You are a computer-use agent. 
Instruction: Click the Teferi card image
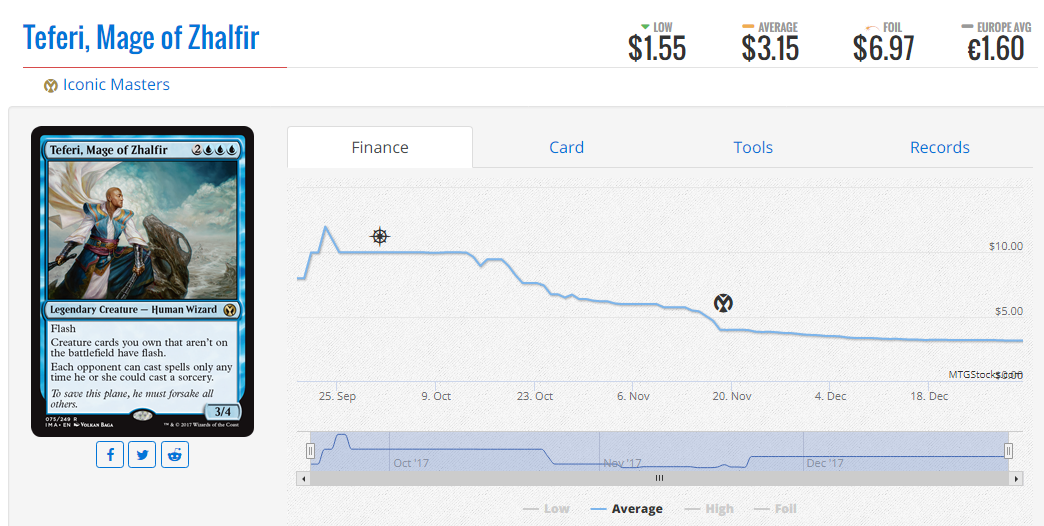[x=142, y=281]
